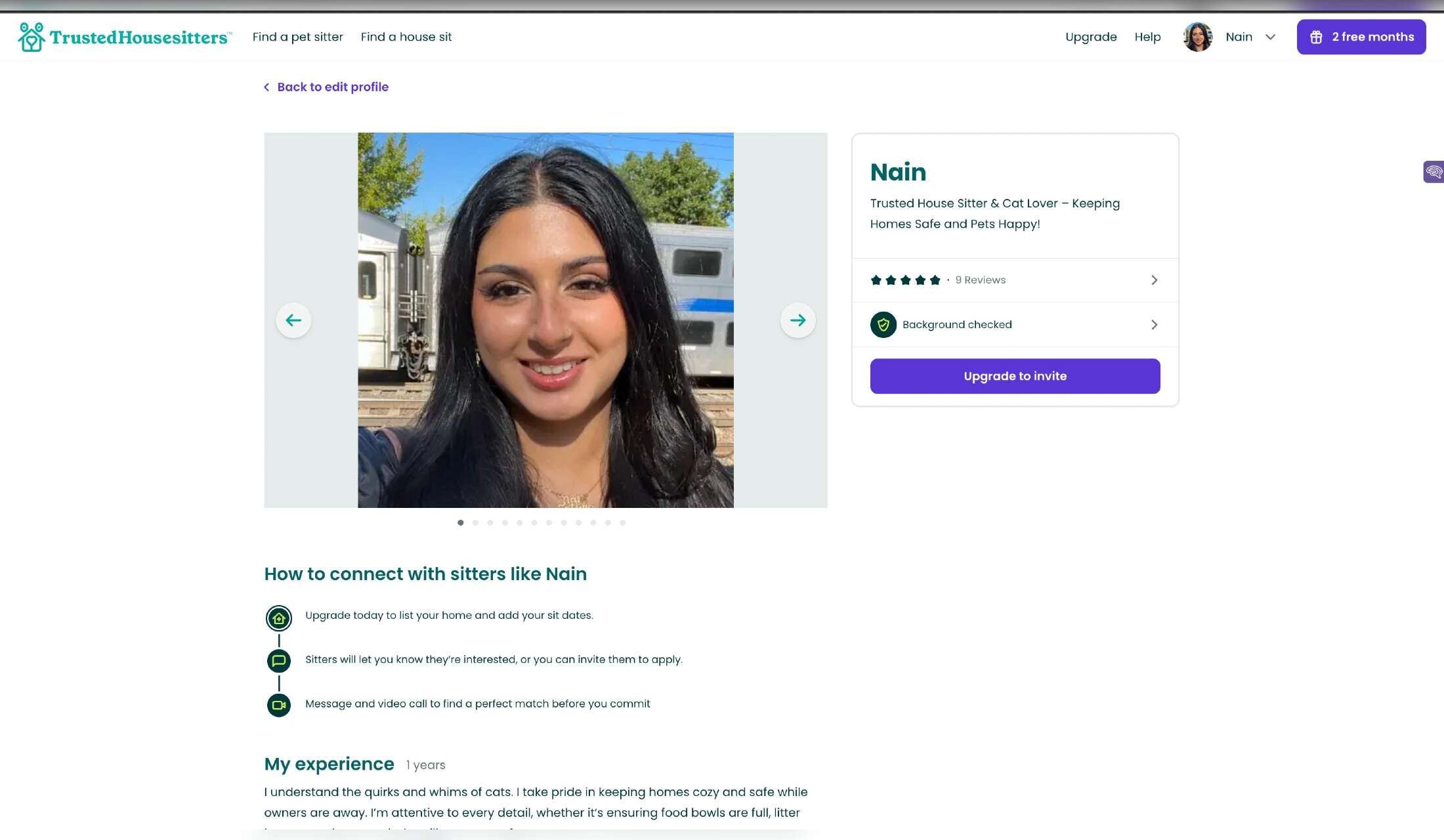The height and width of the screenshot is (840, 1444).
Task: Expand the Nain account dropdown chevron
Action: tap(1270, 37)
